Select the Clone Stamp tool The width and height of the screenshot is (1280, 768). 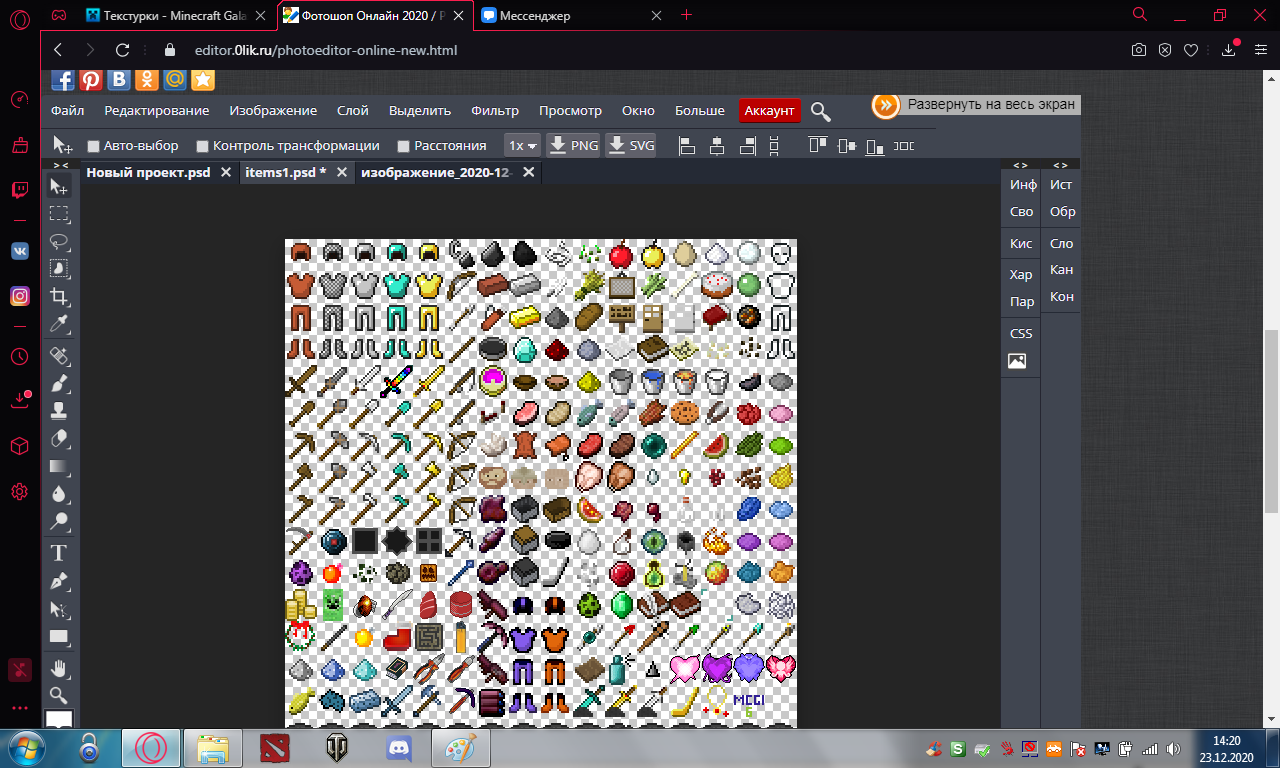tap(60, 410)
